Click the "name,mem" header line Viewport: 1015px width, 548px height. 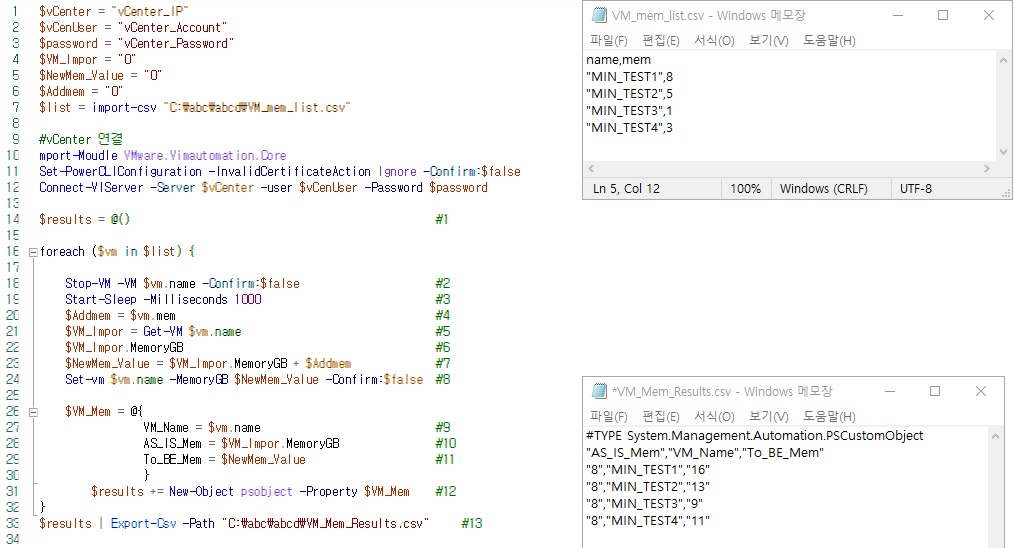(618, 60)
